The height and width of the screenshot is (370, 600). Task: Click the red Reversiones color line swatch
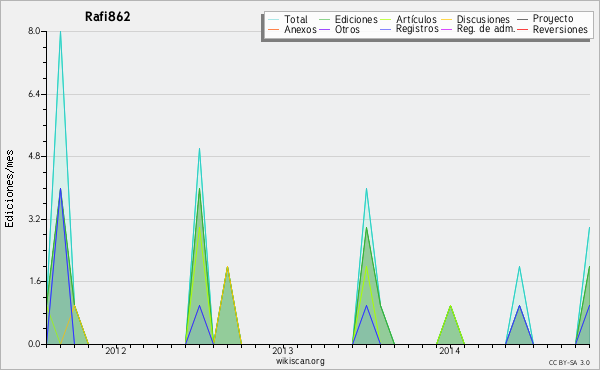coord(522,29)
